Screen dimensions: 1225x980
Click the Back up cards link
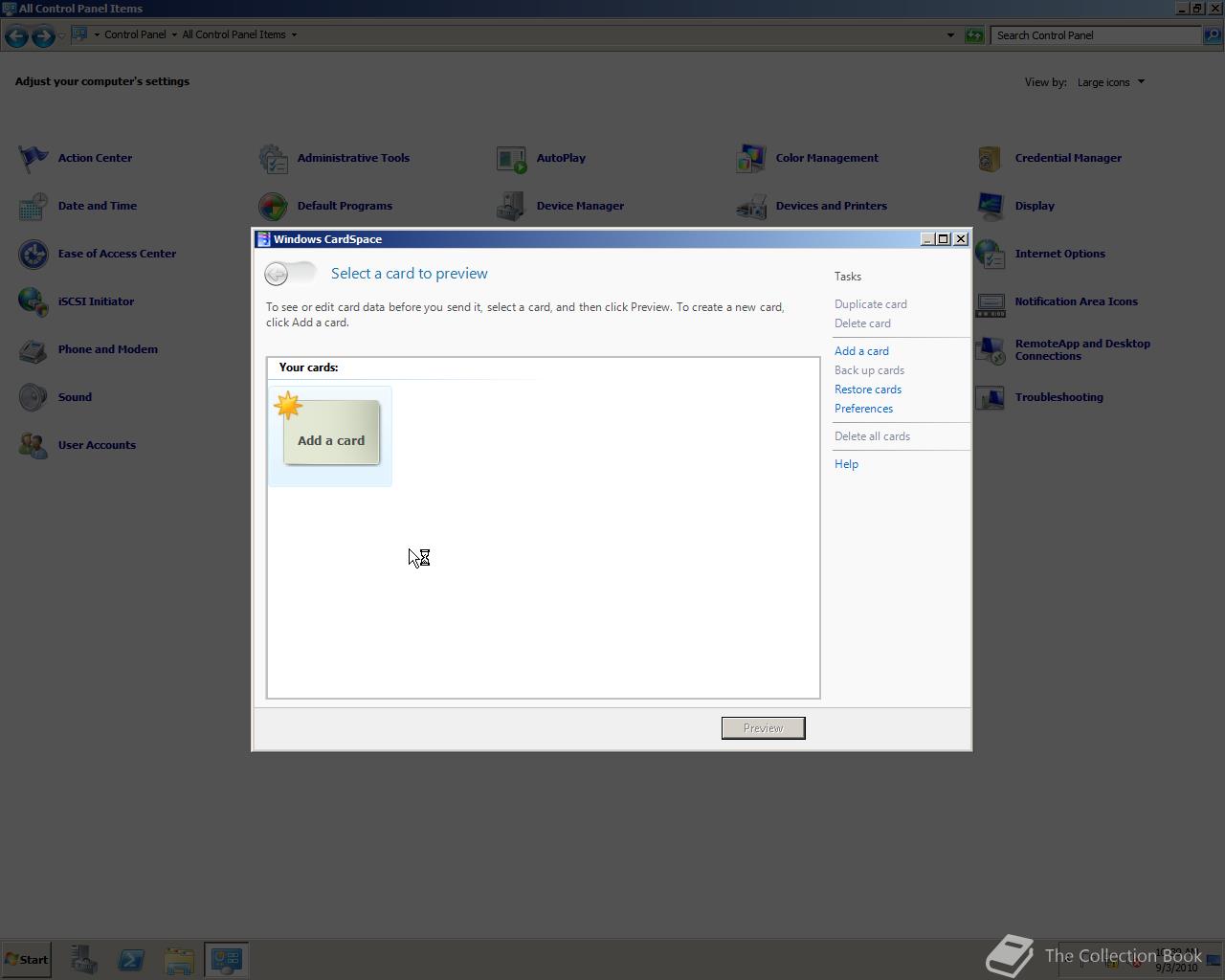pos(869,370)
